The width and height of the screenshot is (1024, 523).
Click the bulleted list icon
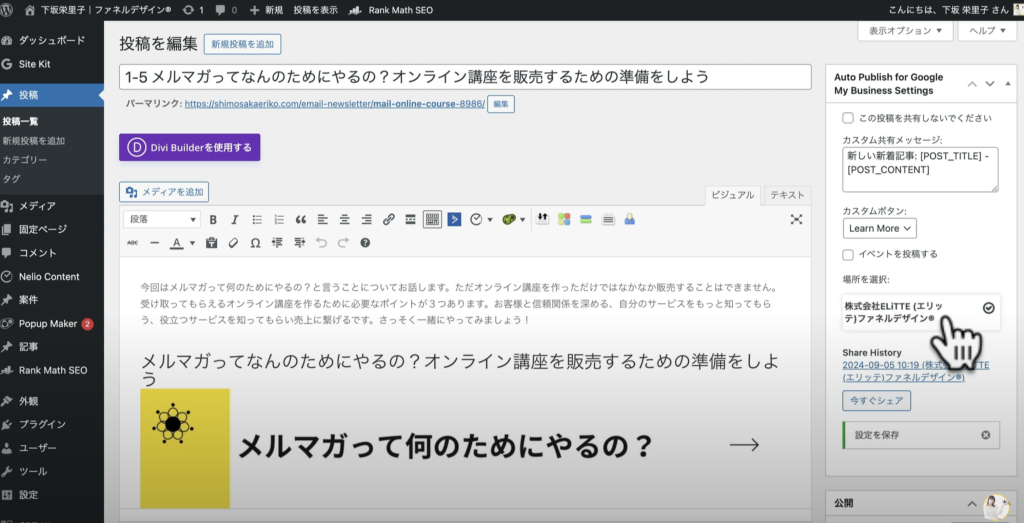click(x=257, y=220)
